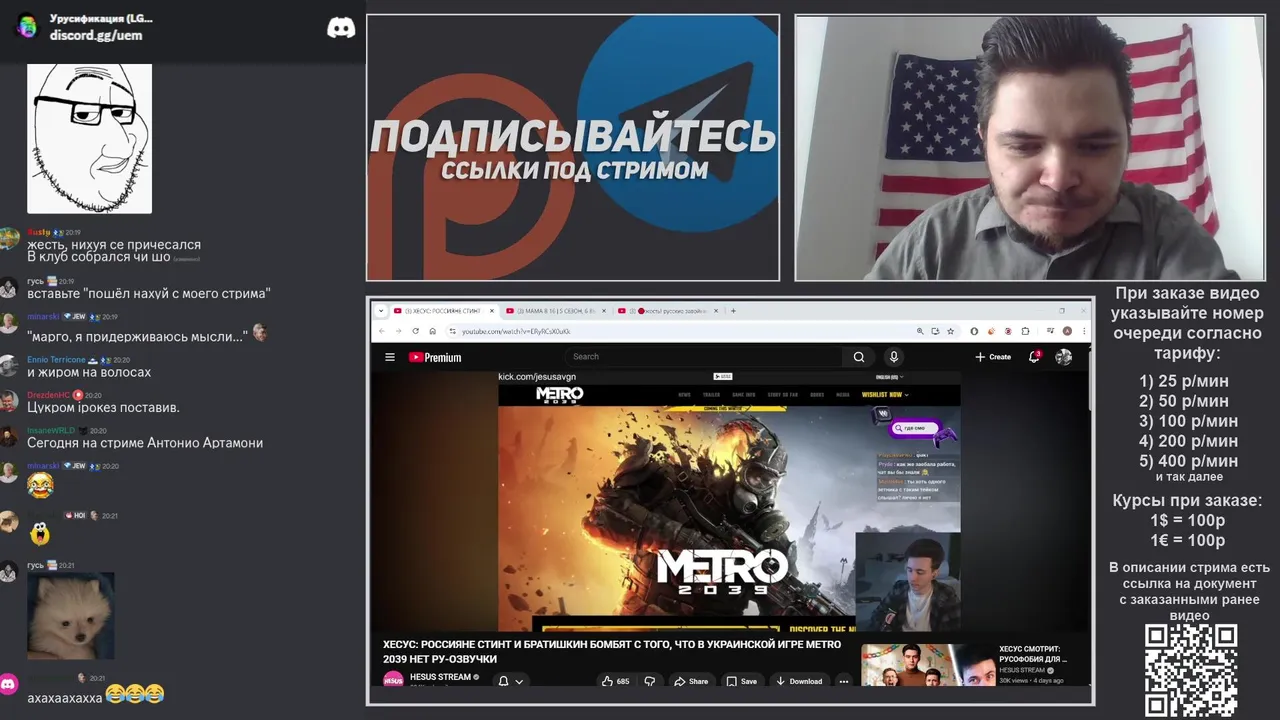The image size is (1280, 720).
Task: Open the Chrome three-dot menu
Action: pos(1084,331)
